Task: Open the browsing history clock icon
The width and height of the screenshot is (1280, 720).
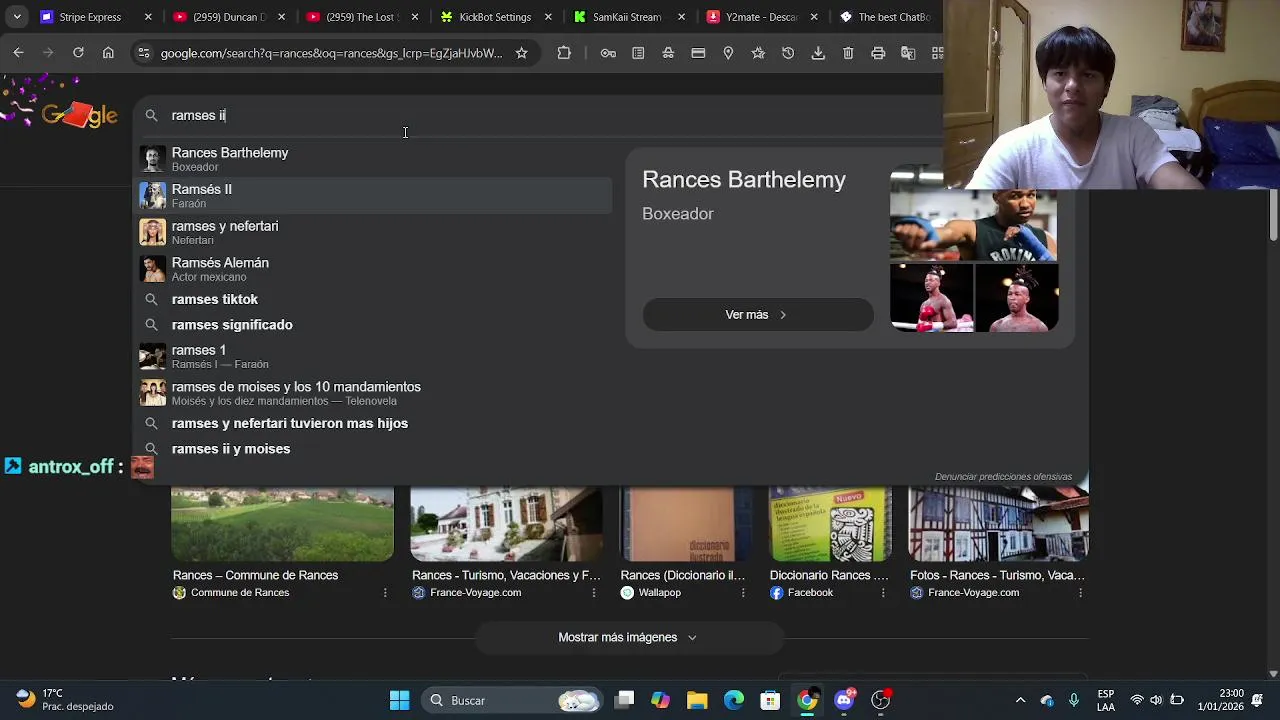Action: click(788, 53)
